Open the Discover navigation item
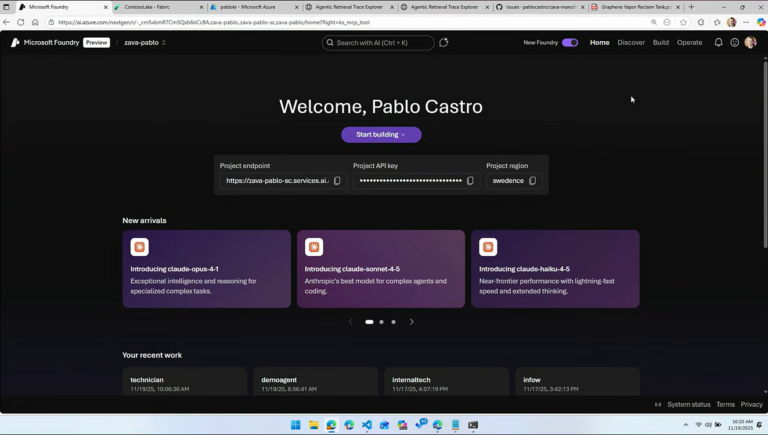768x435 pixels. [631, 43]
